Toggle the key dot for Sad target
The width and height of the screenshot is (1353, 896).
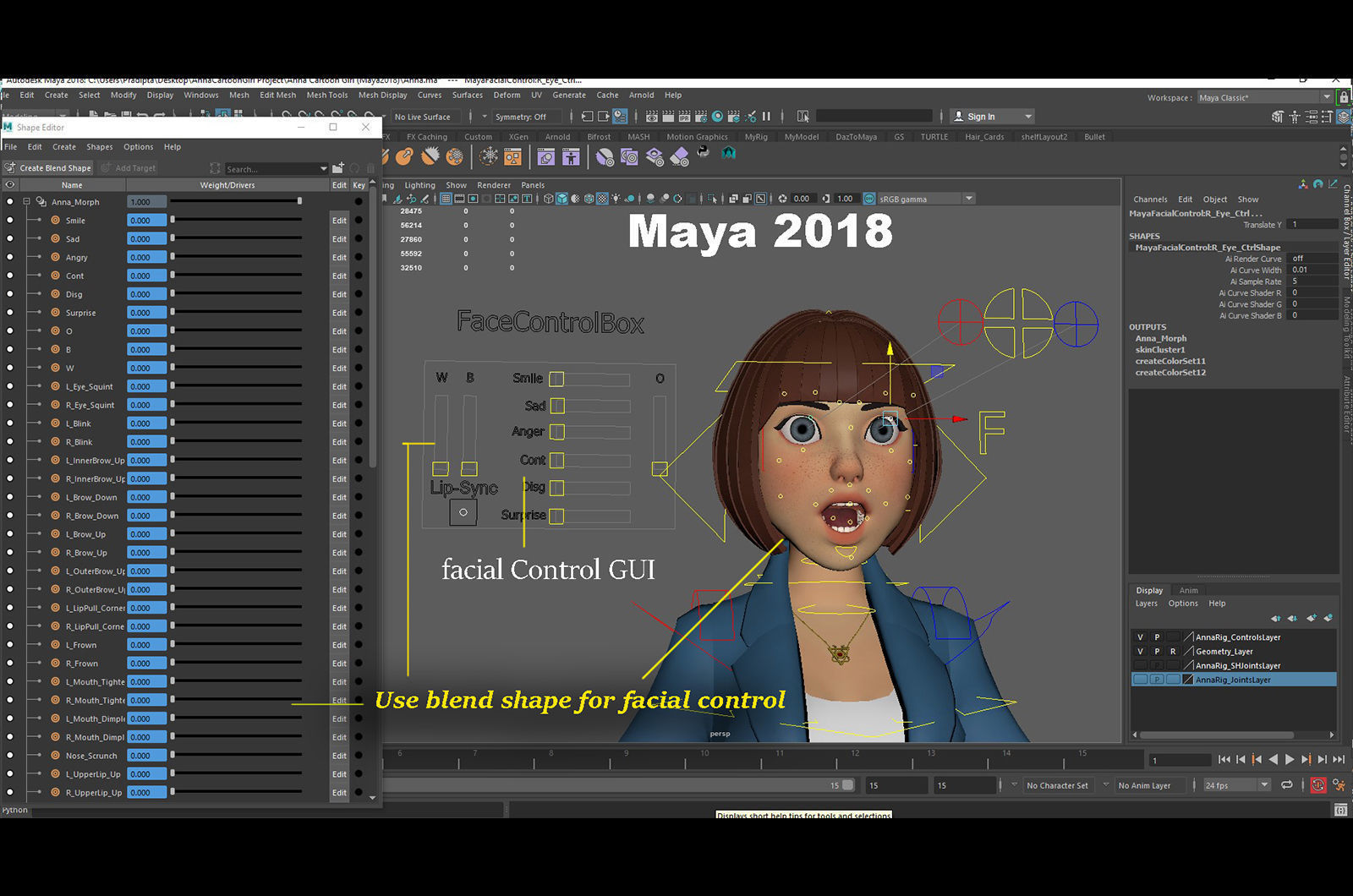pyautogui.click(x=359, y=239)
